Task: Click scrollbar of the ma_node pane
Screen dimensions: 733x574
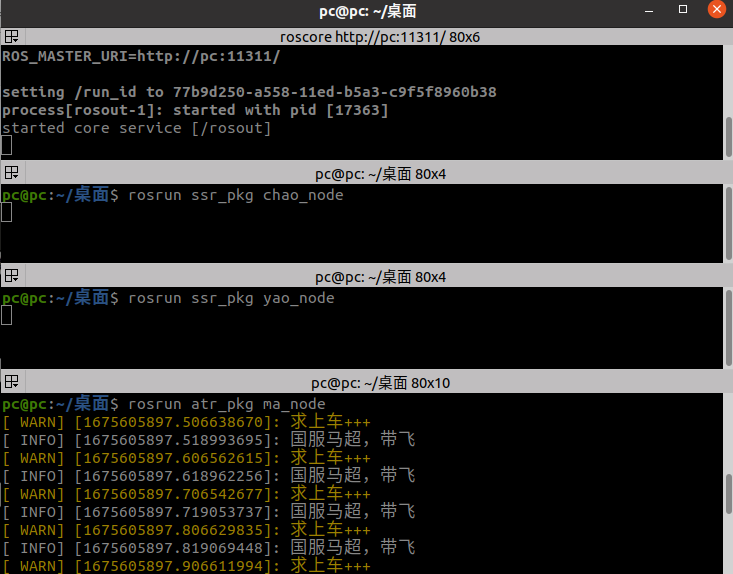Action: [x=729, y=494]
